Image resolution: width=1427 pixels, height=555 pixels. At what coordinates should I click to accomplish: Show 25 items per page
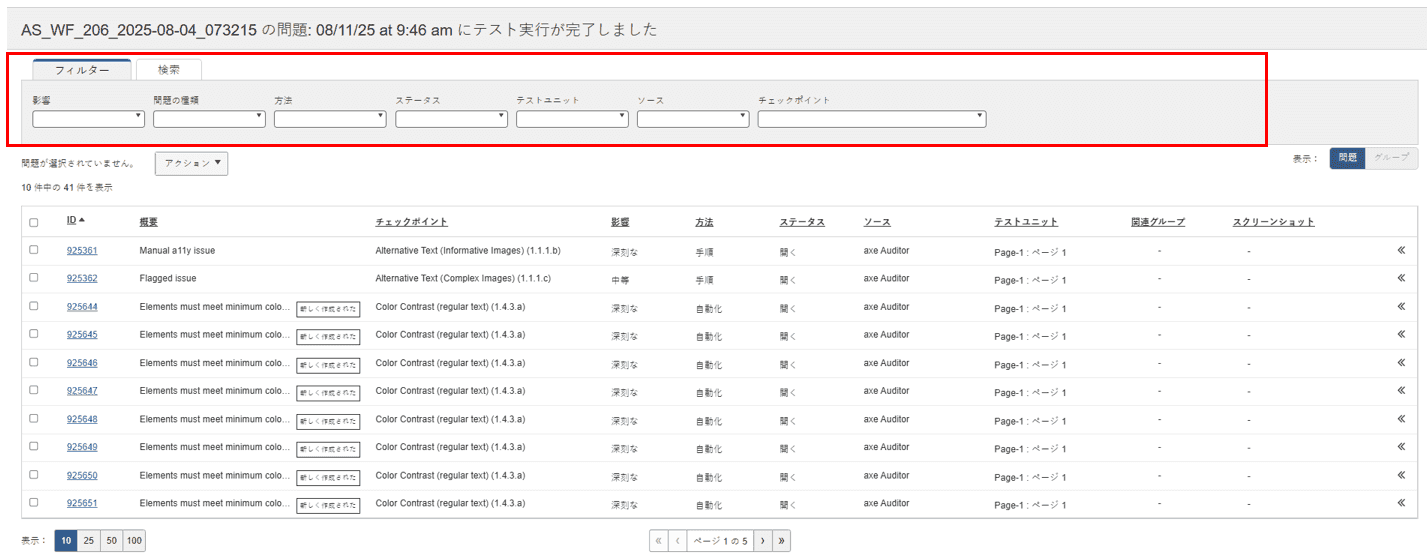point(89,540)
